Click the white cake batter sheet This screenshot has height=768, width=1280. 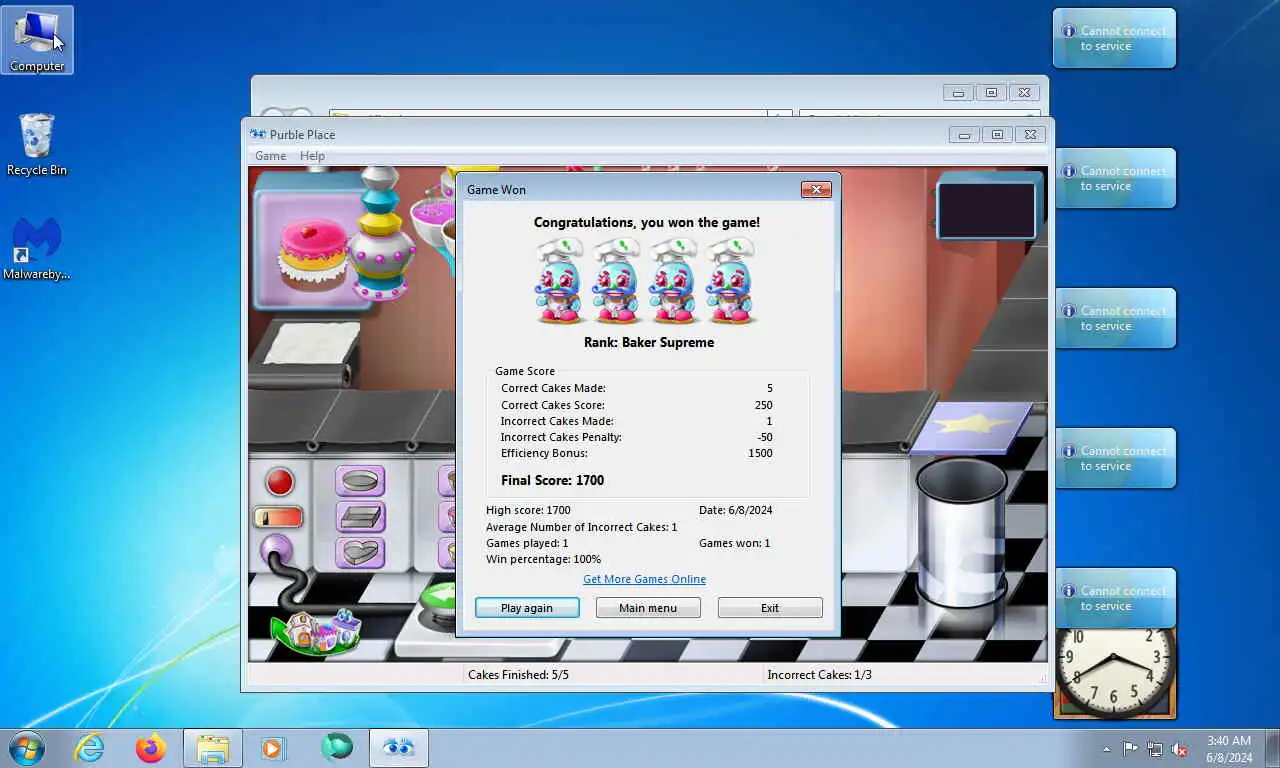point(311,343)
